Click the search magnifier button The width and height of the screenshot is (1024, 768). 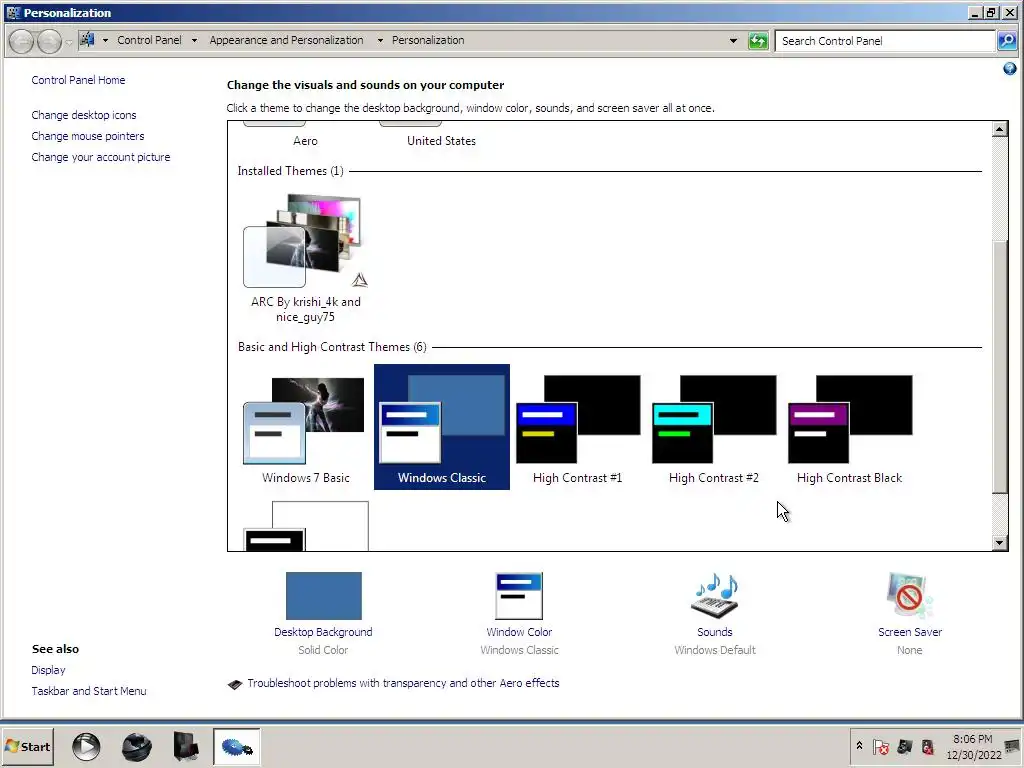pos(1006,41)
